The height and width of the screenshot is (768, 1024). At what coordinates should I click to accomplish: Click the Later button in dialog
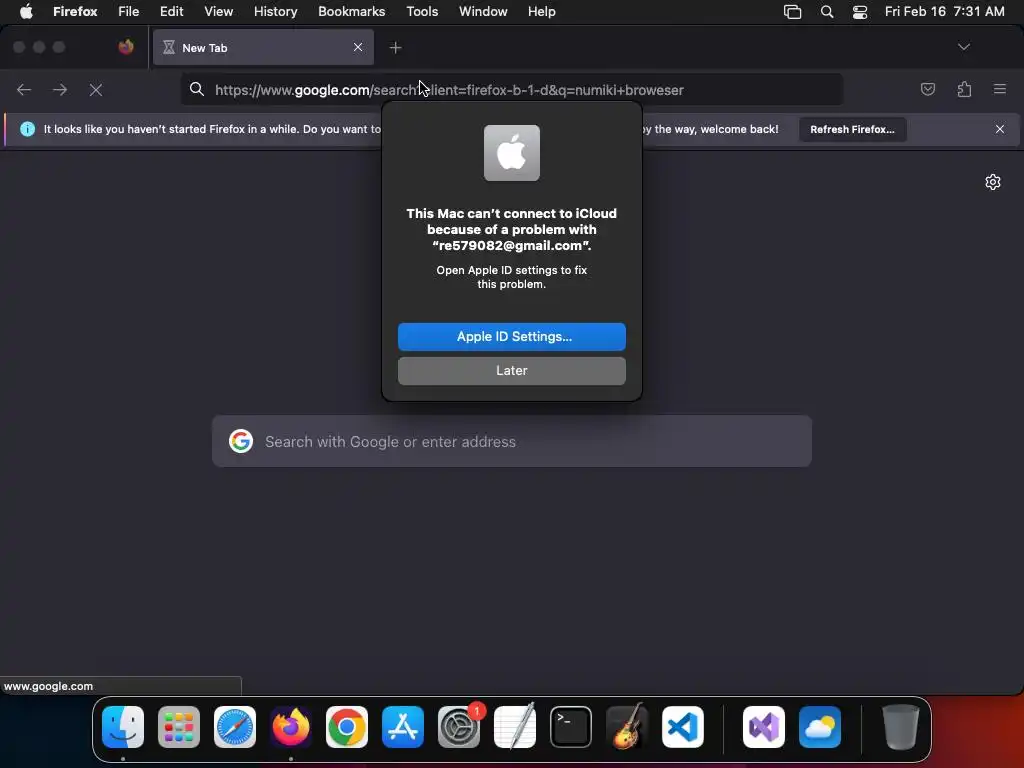coord(511,371)
